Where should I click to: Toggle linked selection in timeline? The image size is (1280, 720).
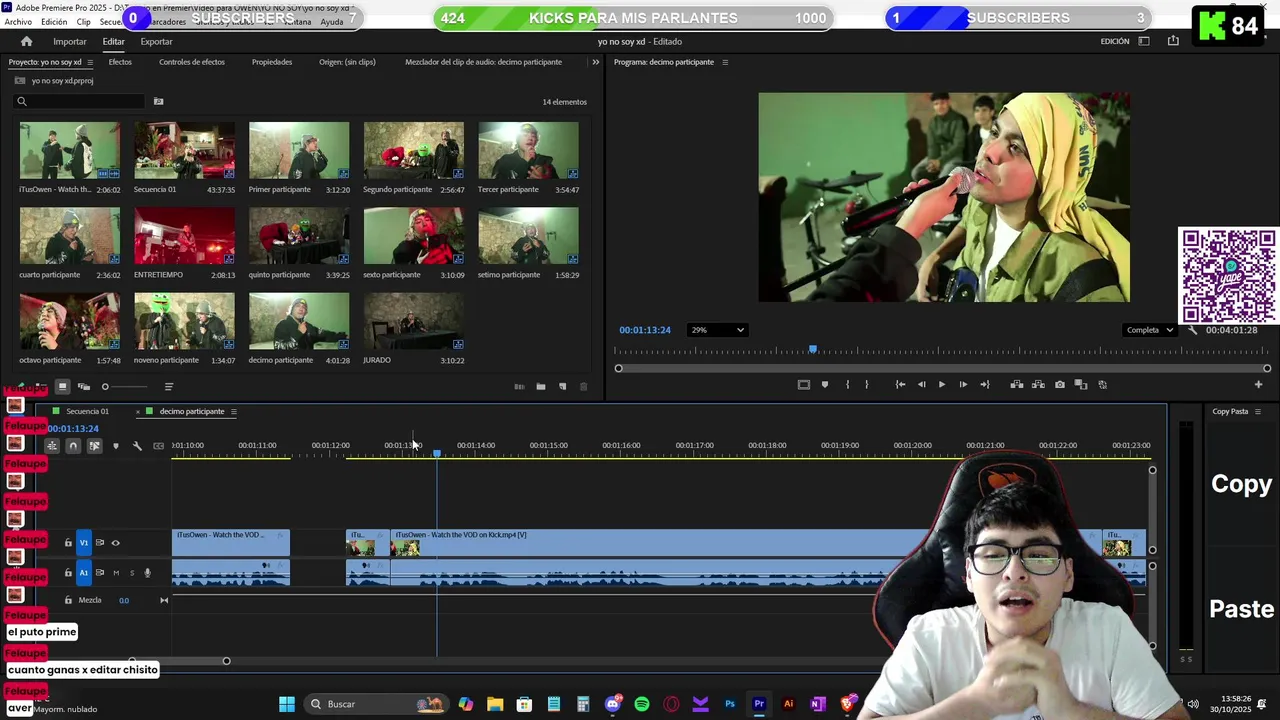tap(94, 445)
